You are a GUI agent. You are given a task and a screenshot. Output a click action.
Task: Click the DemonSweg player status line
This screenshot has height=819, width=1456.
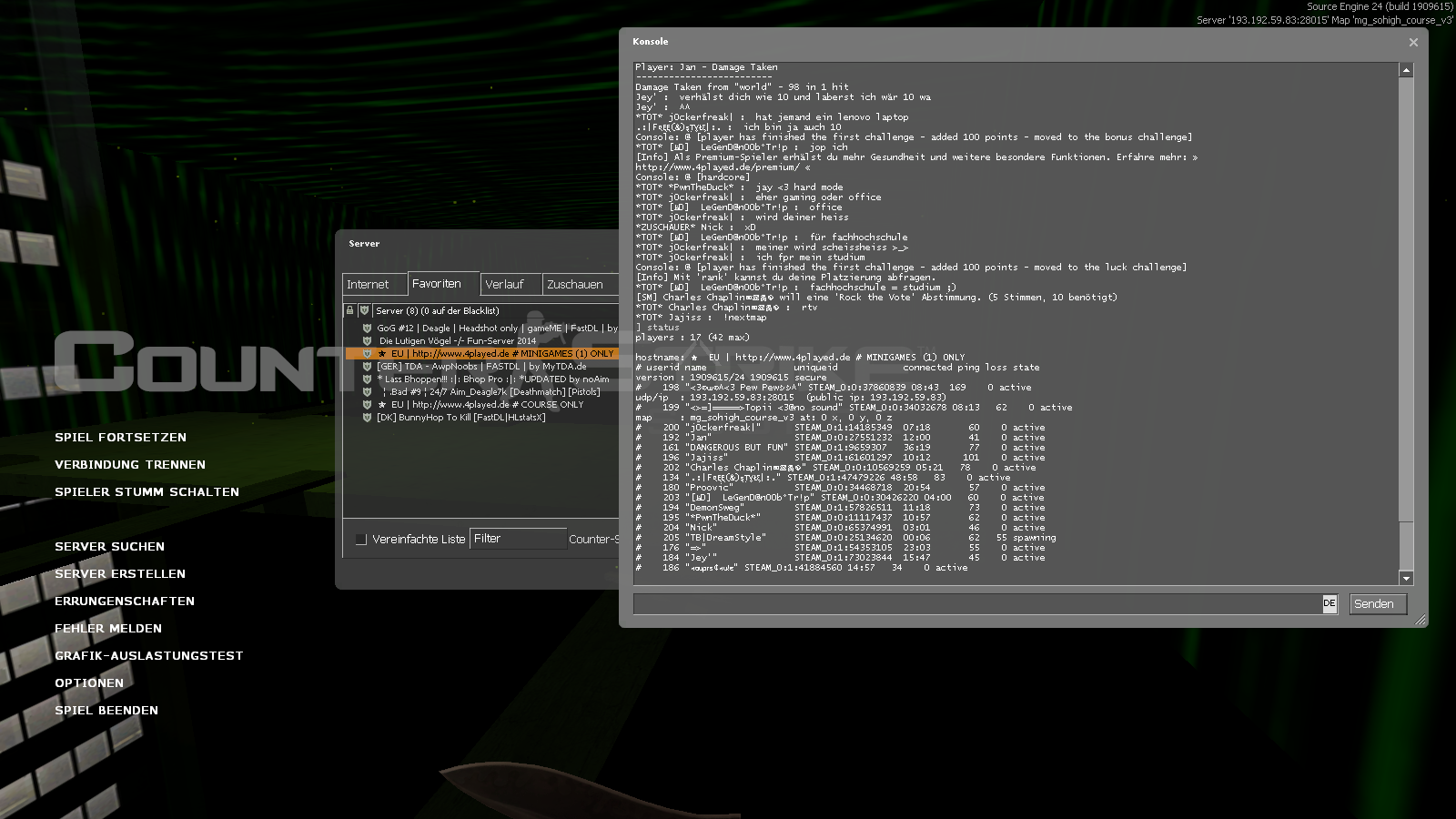(x=841, y=508)
